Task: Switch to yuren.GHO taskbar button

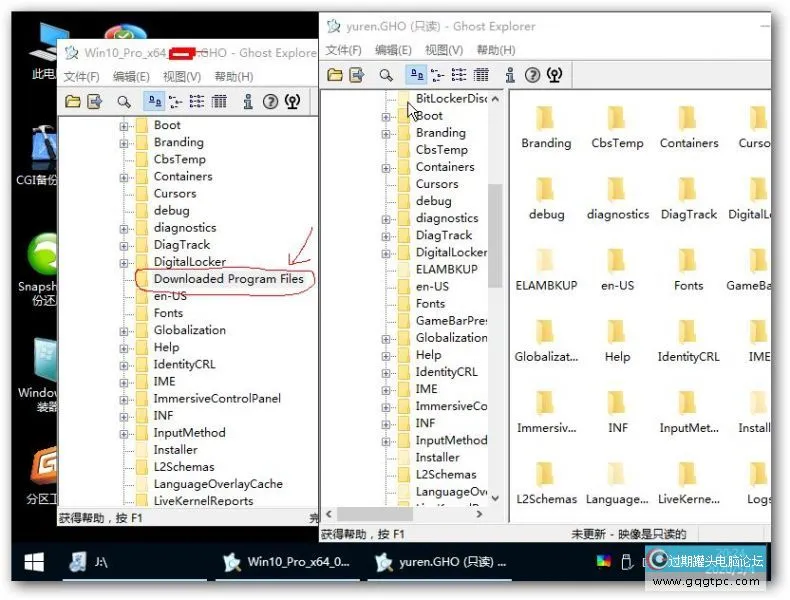Action: 442,562
